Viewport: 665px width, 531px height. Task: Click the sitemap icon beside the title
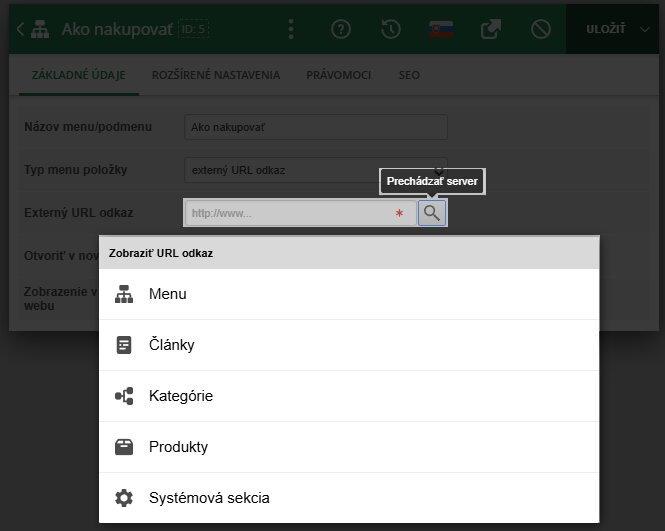click(40, 29)
